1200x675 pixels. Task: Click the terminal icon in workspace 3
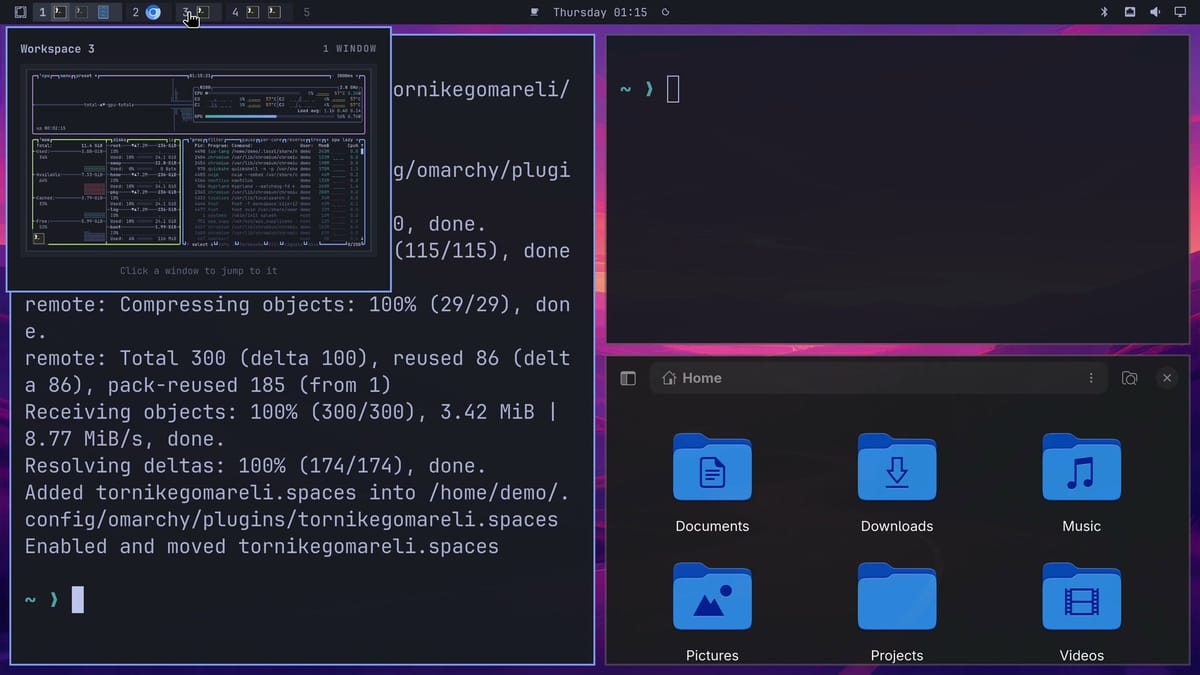pyautogui.click(x=203, y=12)
